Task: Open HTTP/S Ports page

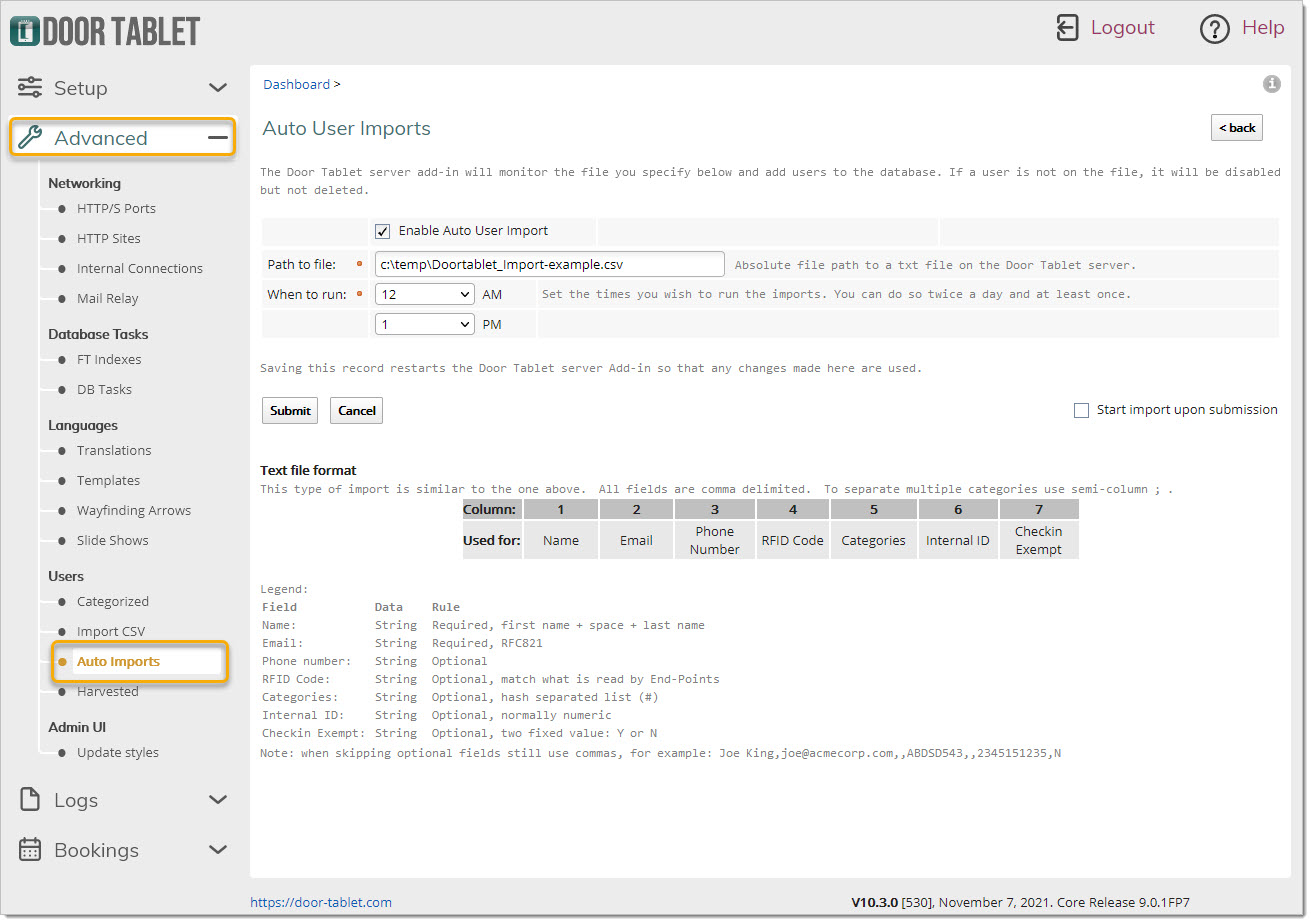Action: click(x=116, y=209)
